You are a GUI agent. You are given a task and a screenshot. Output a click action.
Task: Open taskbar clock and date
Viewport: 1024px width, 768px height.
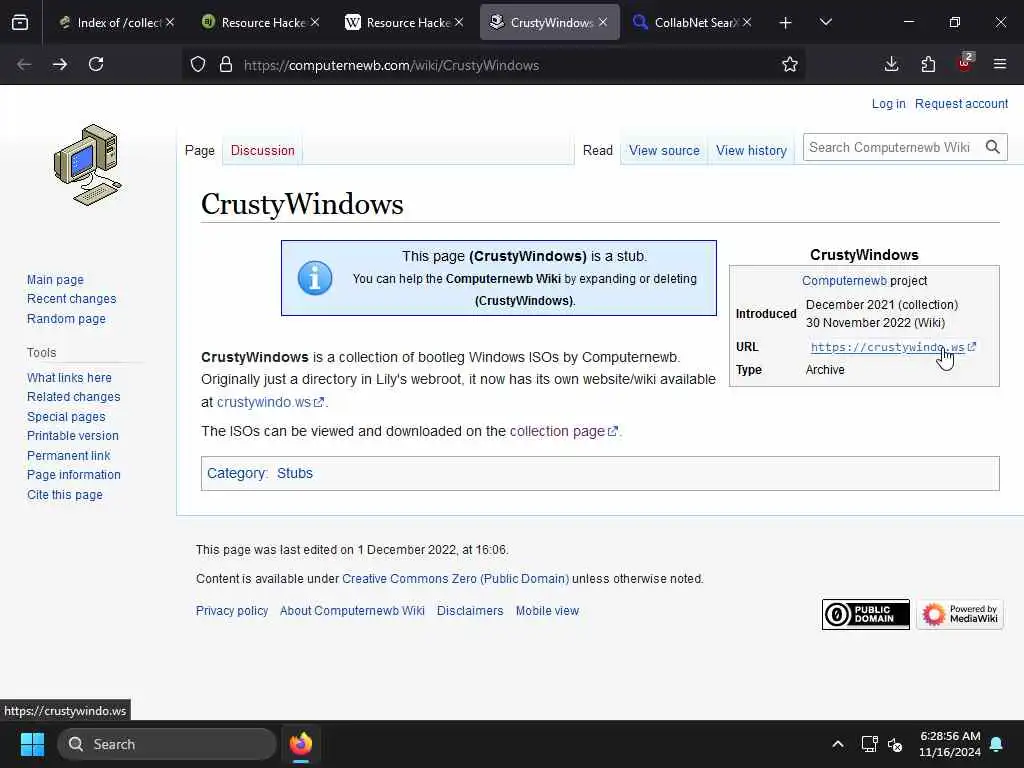click(x=950, y=744)
